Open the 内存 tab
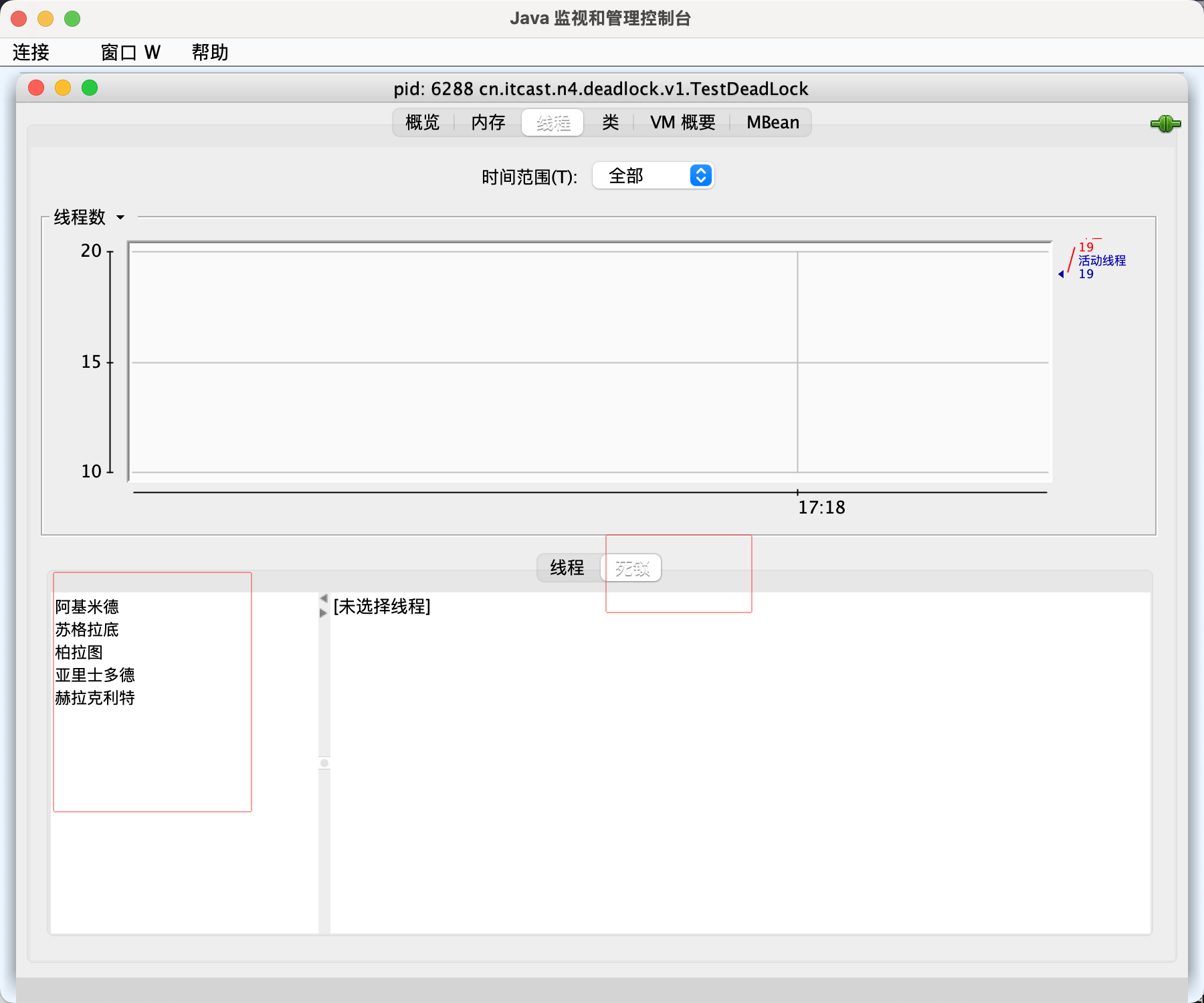The height and width of the screenshot is (1003, 1204). click(488, 123)
